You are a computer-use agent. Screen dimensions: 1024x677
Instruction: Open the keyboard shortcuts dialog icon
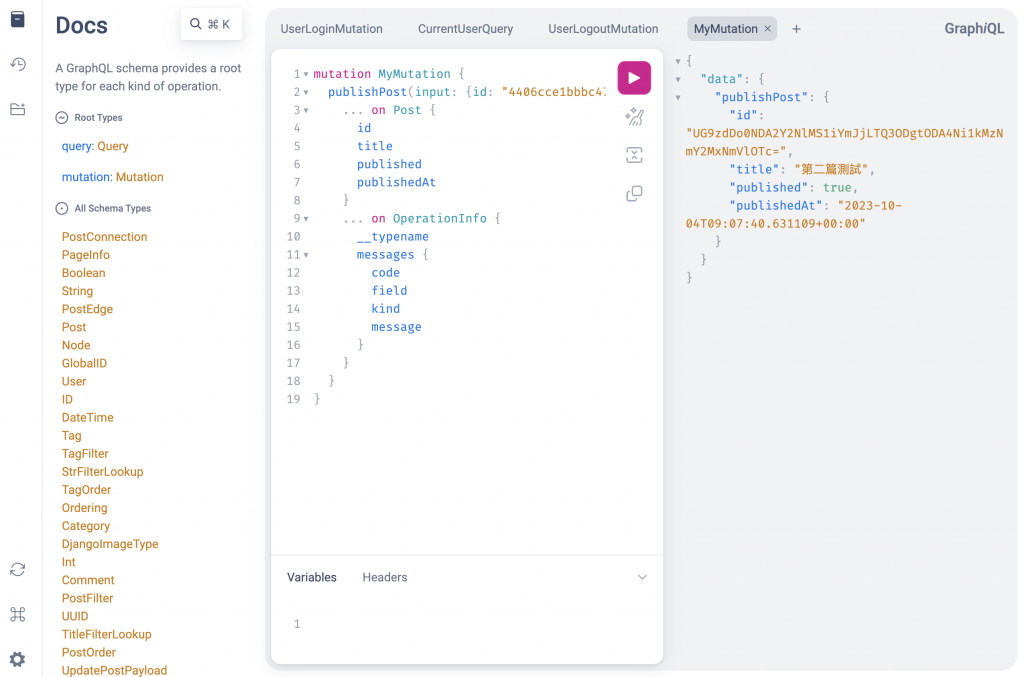pos(18,614)
